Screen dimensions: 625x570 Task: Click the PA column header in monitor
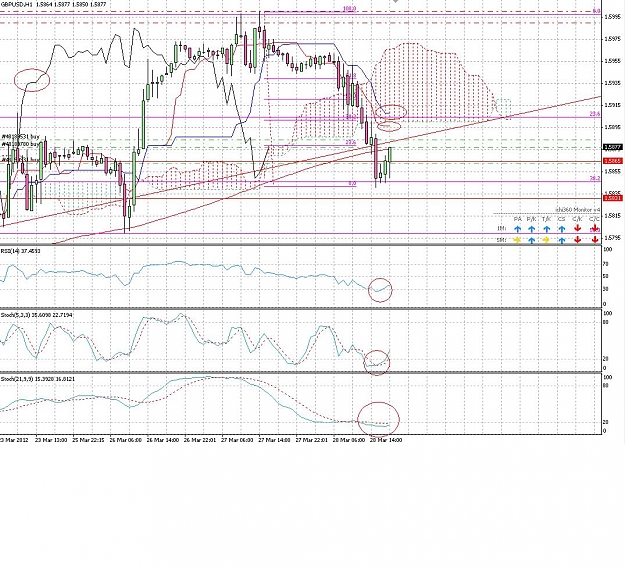[517, 219]
